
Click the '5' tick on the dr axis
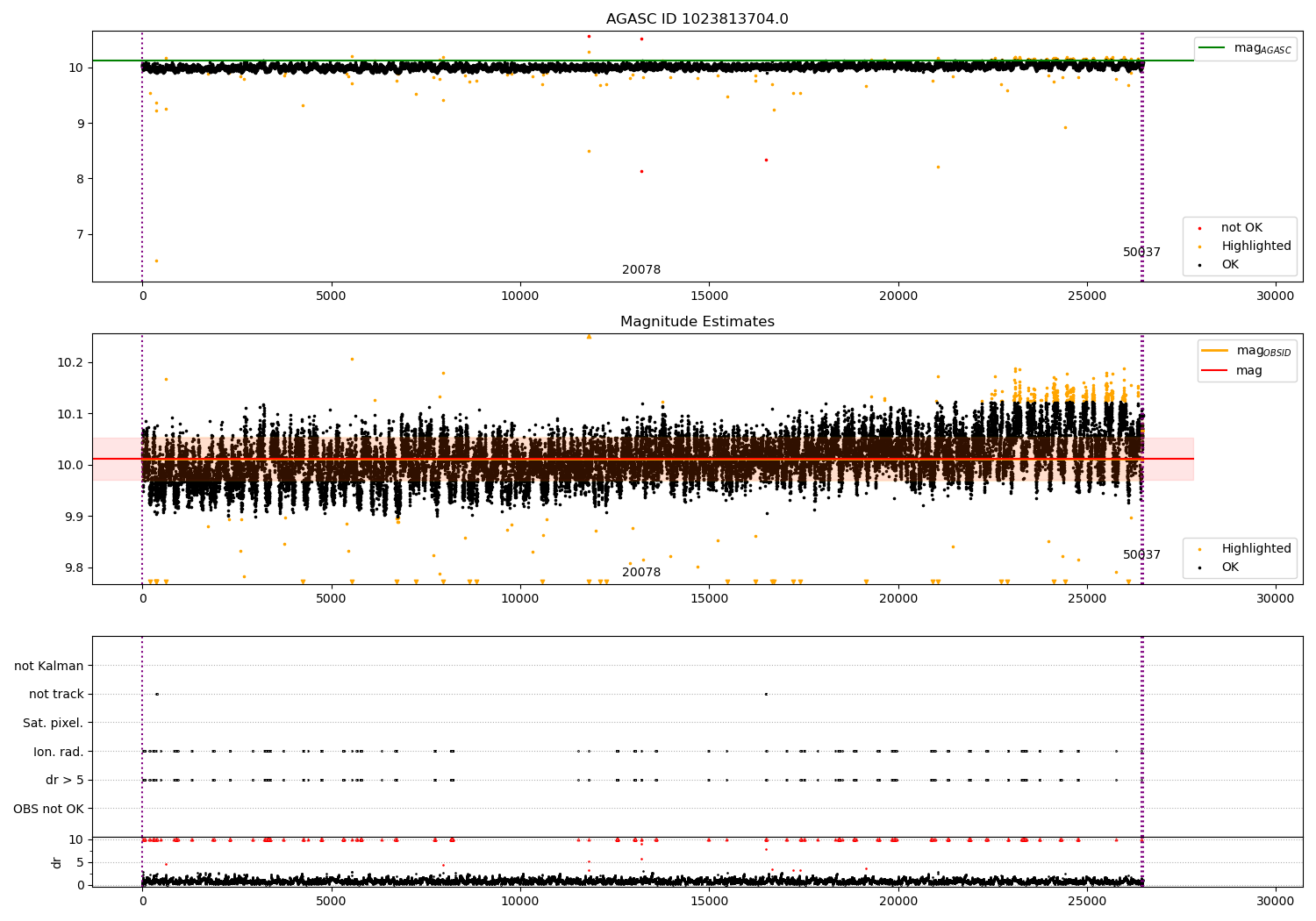coord(81,862)
